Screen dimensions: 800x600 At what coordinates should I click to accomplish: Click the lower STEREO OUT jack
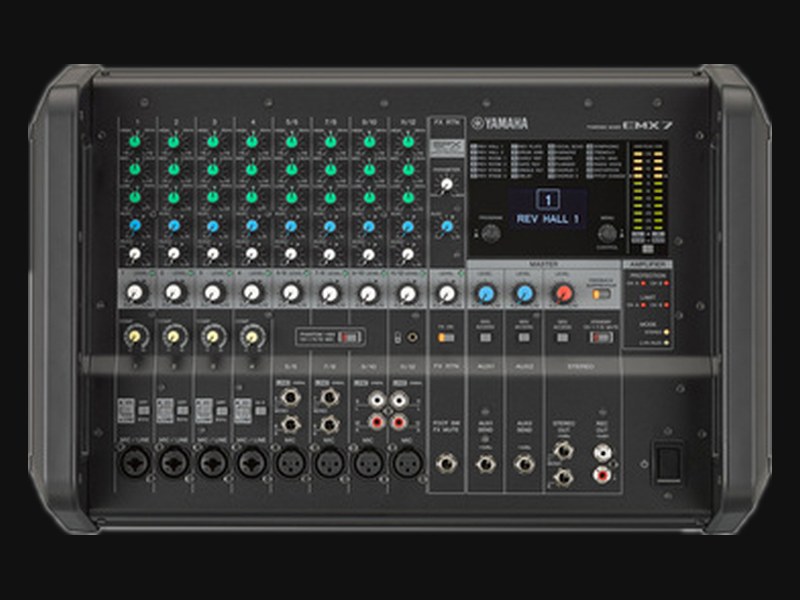point(563,477)
